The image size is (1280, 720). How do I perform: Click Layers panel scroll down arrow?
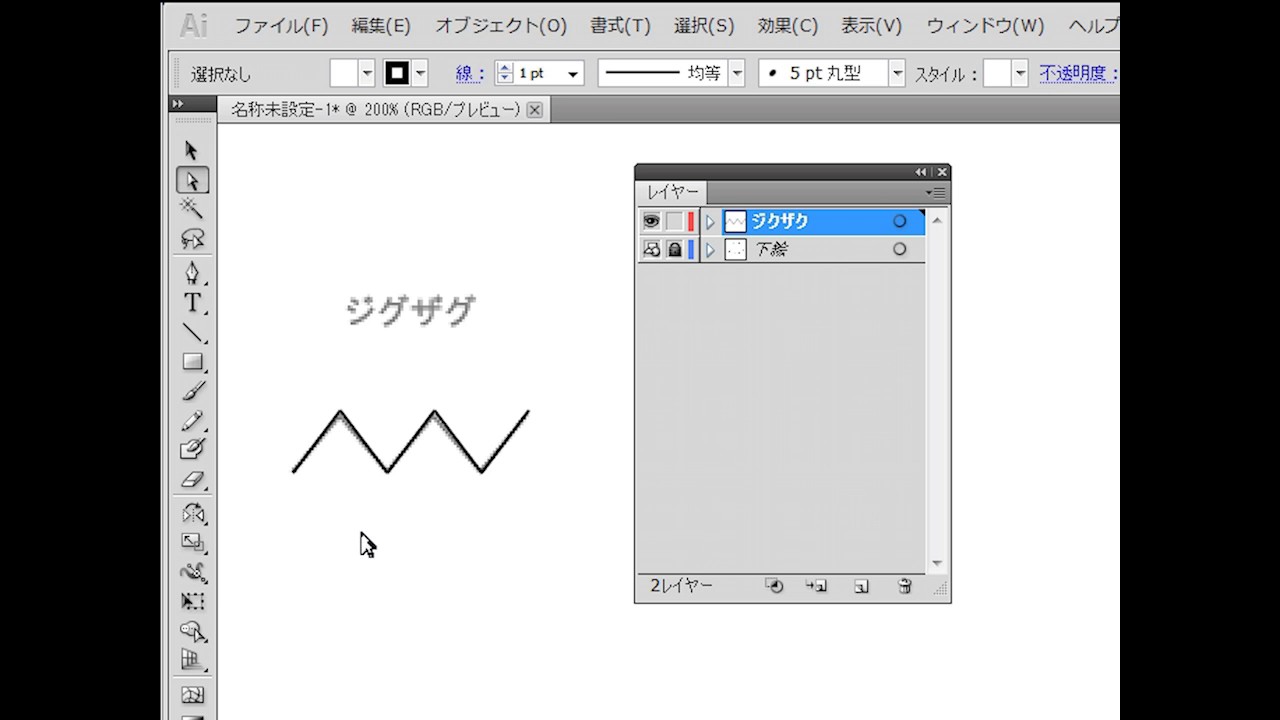point(937,564)
